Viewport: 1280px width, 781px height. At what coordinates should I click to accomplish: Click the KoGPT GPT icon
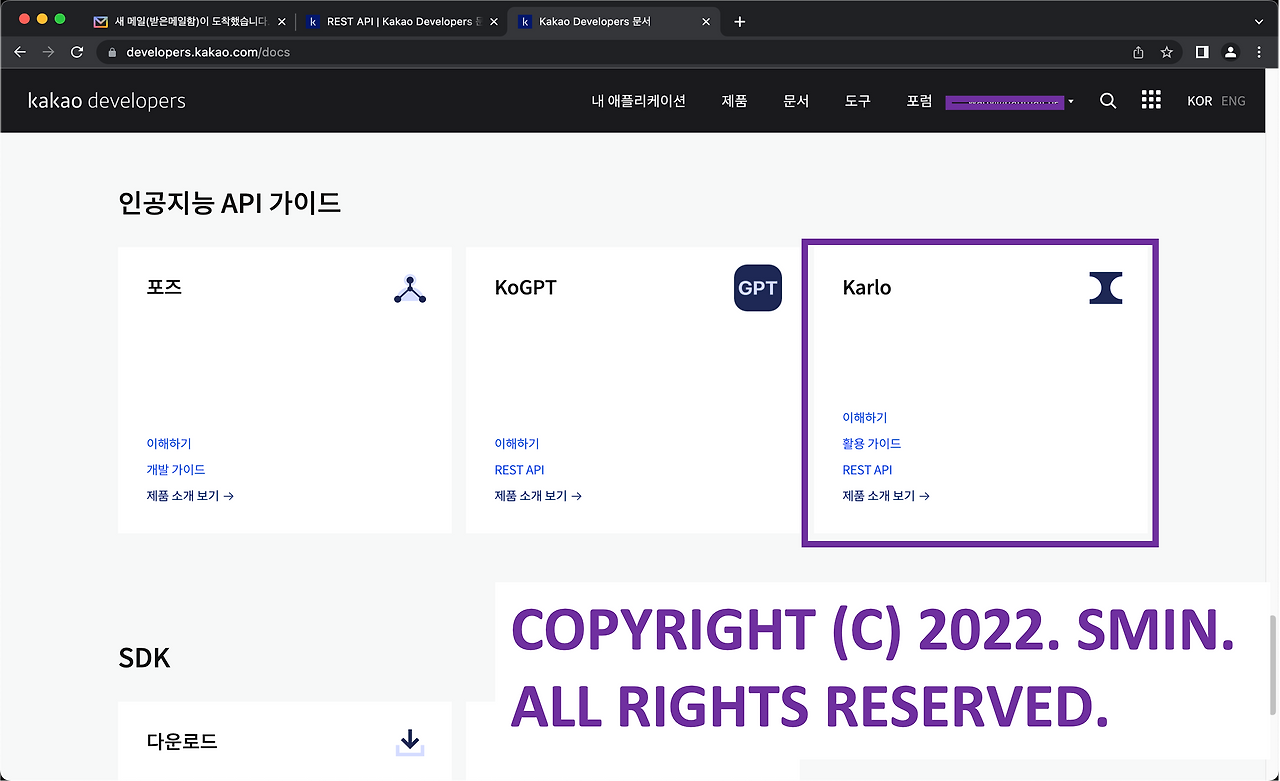point(757,288)
